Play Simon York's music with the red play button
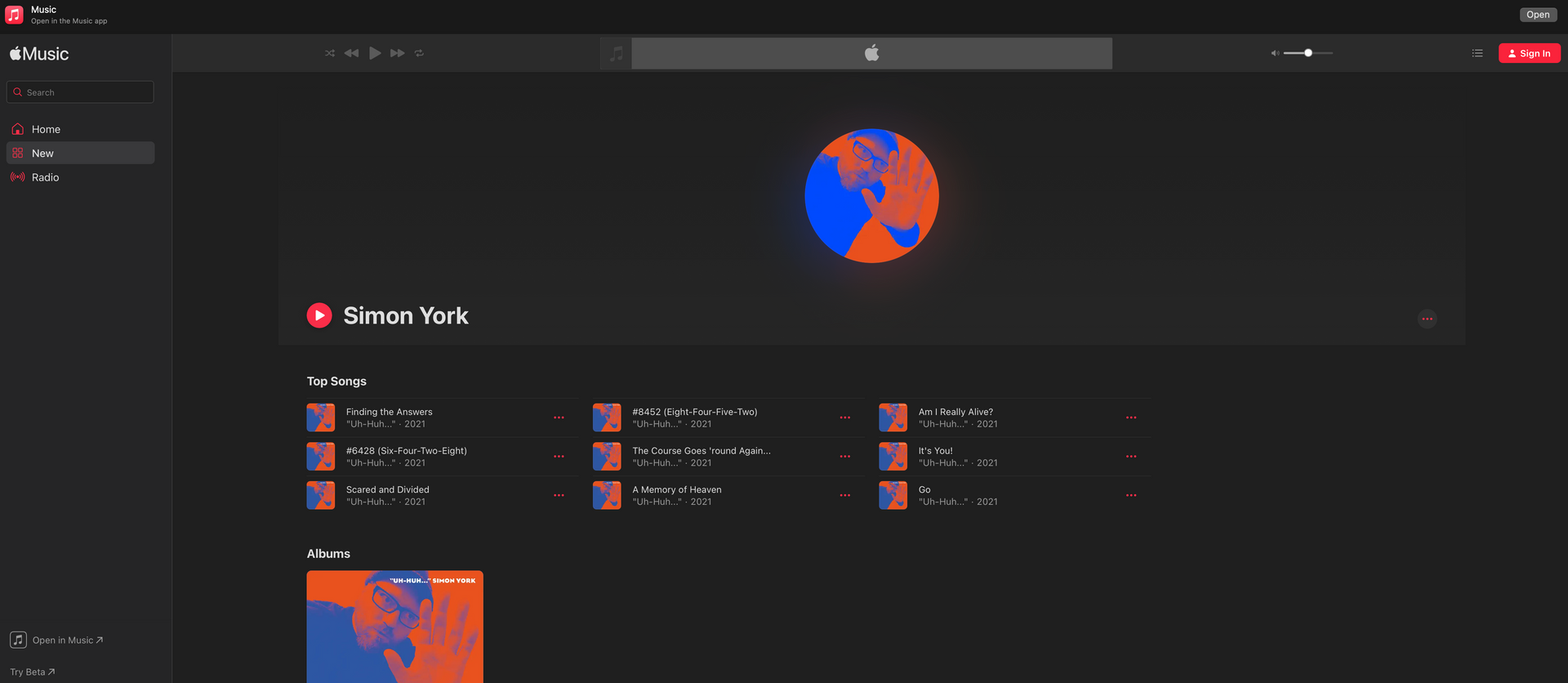The width and height of the screenshot is (1568, 683). [x=319, y=315]
